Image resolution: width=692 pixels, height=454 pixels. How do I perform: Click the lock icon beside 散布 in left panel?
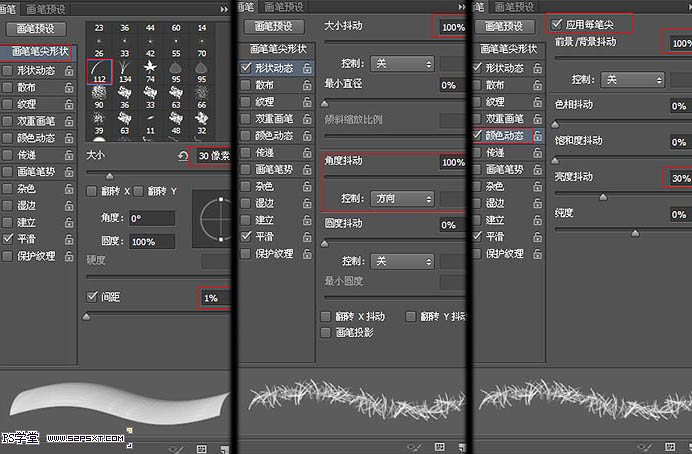[x=68, y=86]
